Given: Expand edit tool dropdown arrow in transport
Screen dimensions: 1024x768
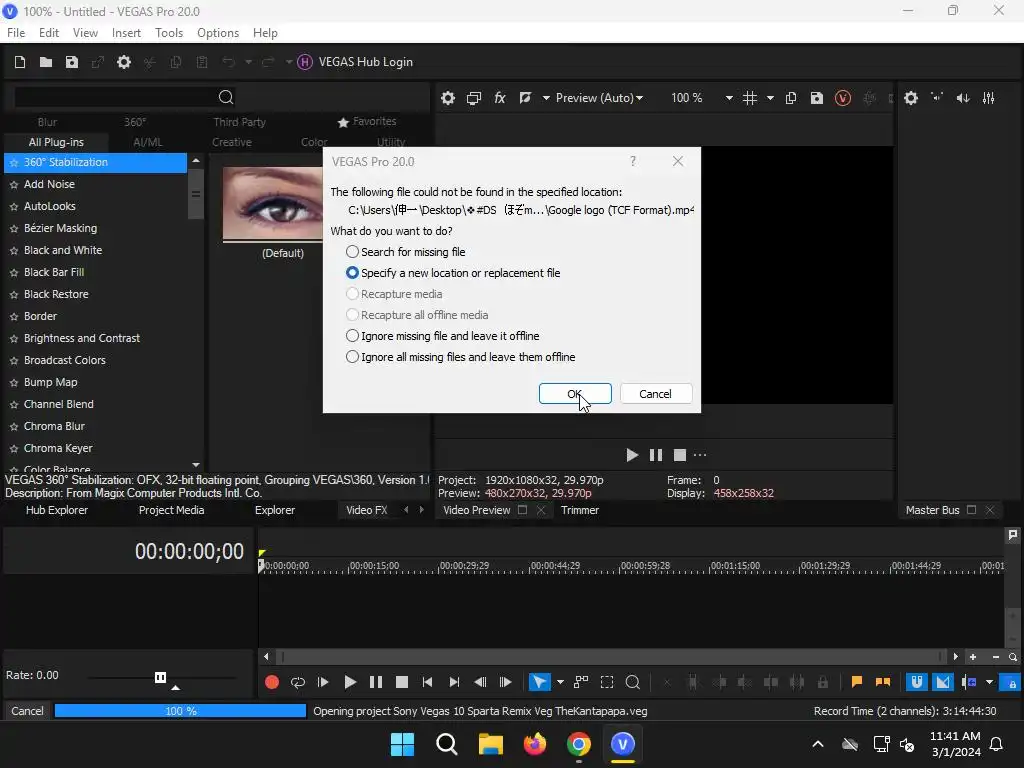Looking at the screenshot, I should pyautogui.click(x=560, y=682).
